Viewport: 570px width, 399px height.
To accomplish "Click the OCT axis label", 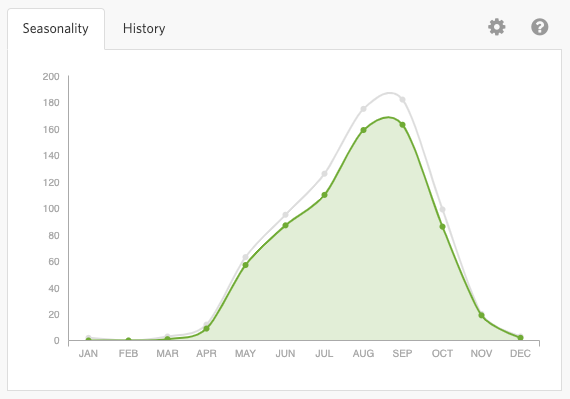I will [x=442, y=353].
